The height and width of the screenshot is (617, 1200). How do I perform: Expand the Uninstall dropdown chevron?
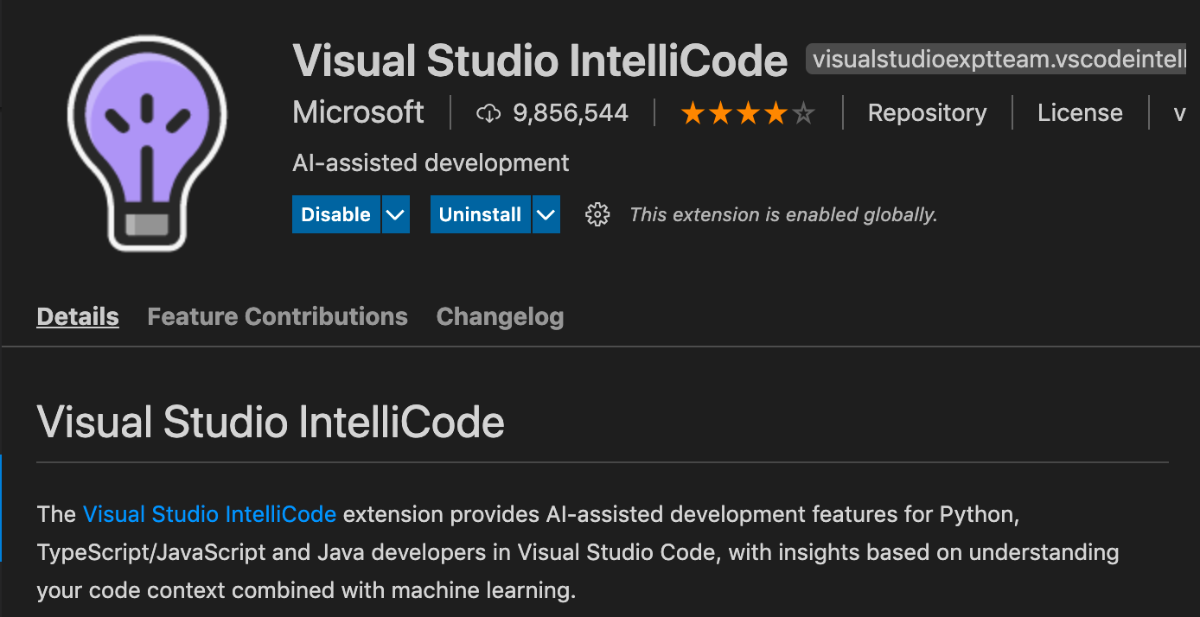tap(546, 214)
